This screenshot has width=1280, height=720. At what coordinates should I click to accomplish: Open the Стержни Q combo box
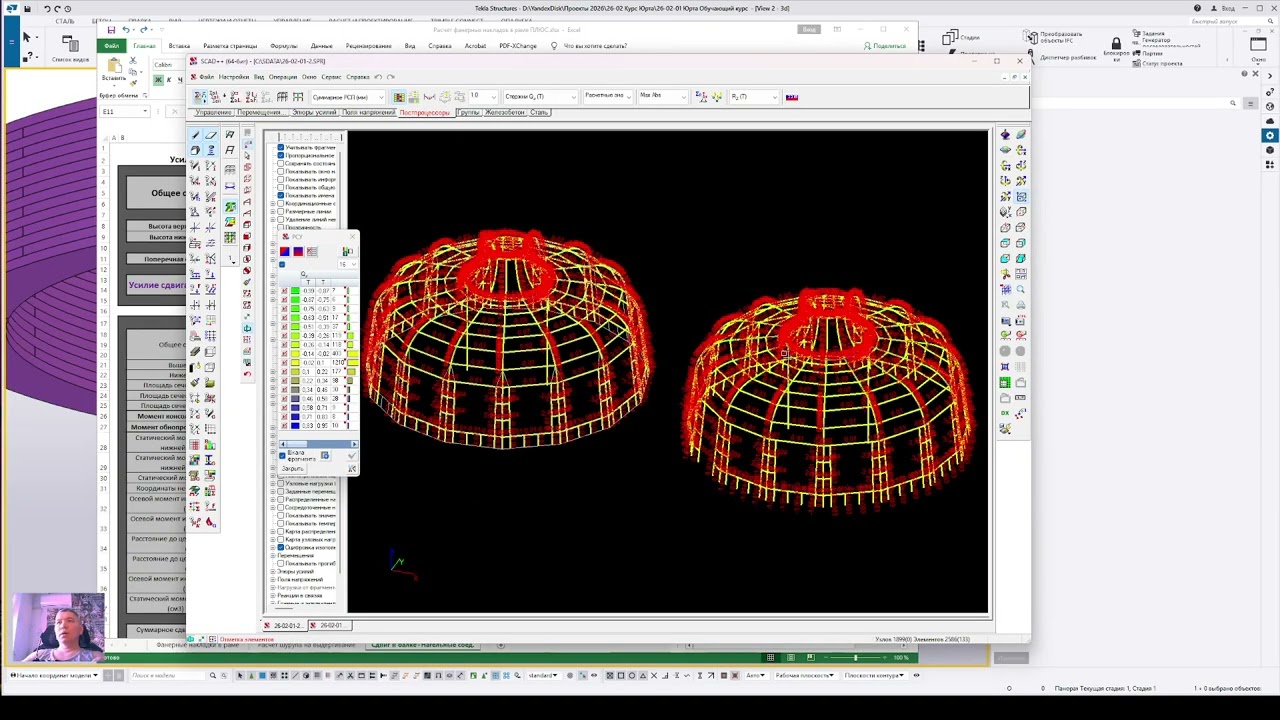pyautogui.click(x=539, y=97)
